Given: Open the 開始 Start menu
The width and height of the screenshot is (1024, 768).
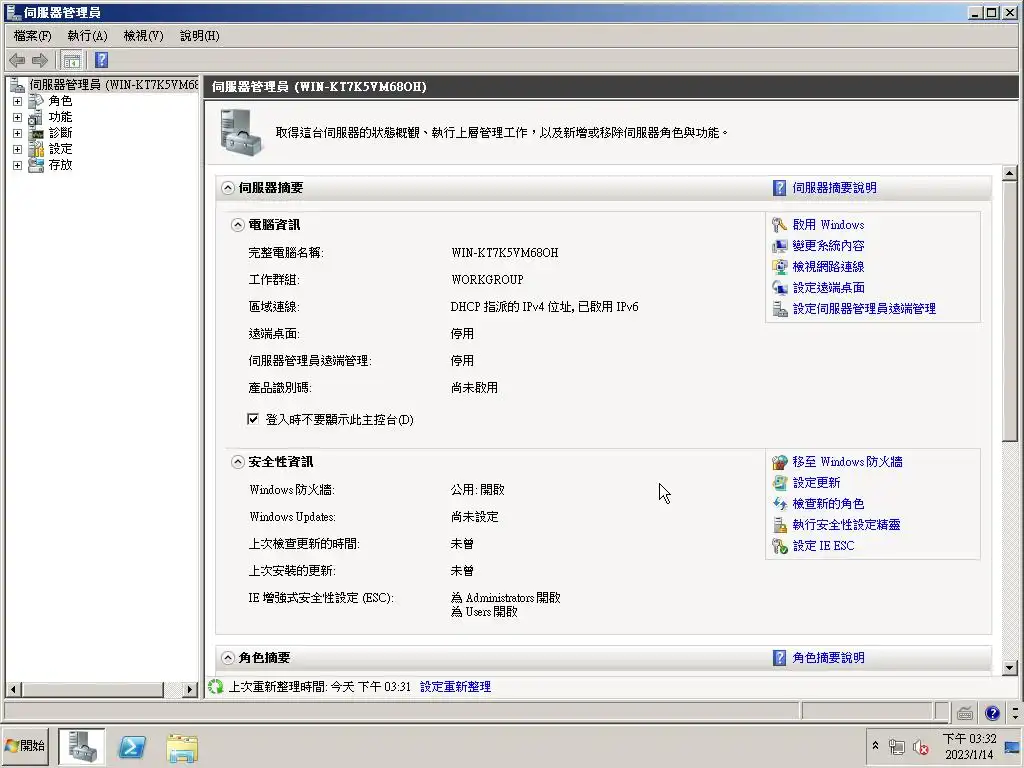Looking at the screenshot, I should pyautogui.click(x=25, y=746).
